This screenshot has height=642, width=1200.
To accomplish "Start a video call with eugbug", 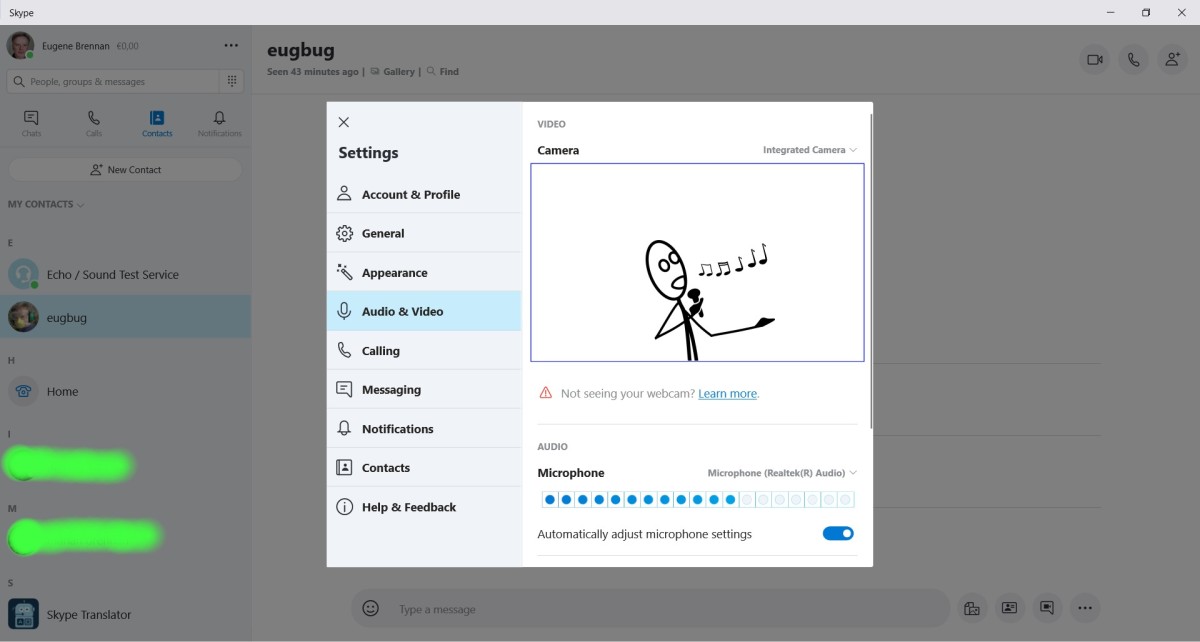I will (1094, 59).
